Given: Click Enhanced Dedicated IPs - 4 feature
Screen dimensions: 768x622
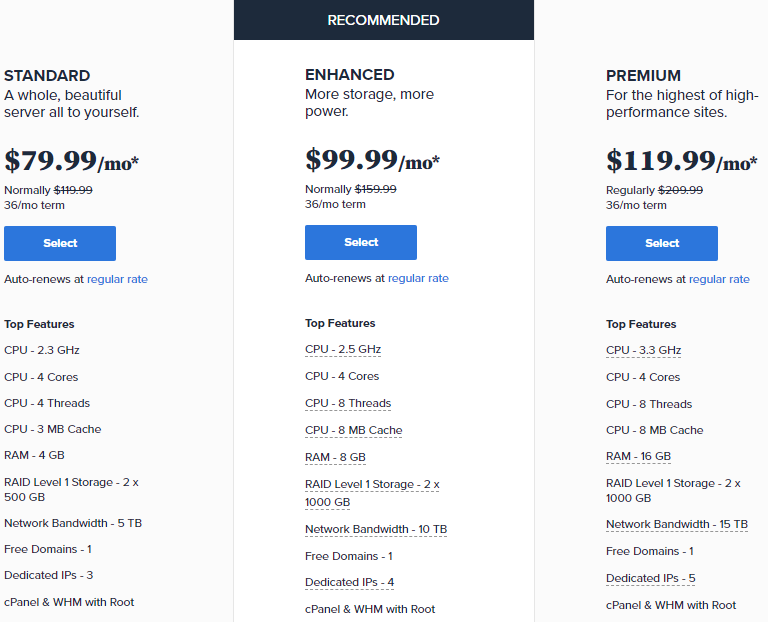Looking at the screenshot, I should [349, 582].
